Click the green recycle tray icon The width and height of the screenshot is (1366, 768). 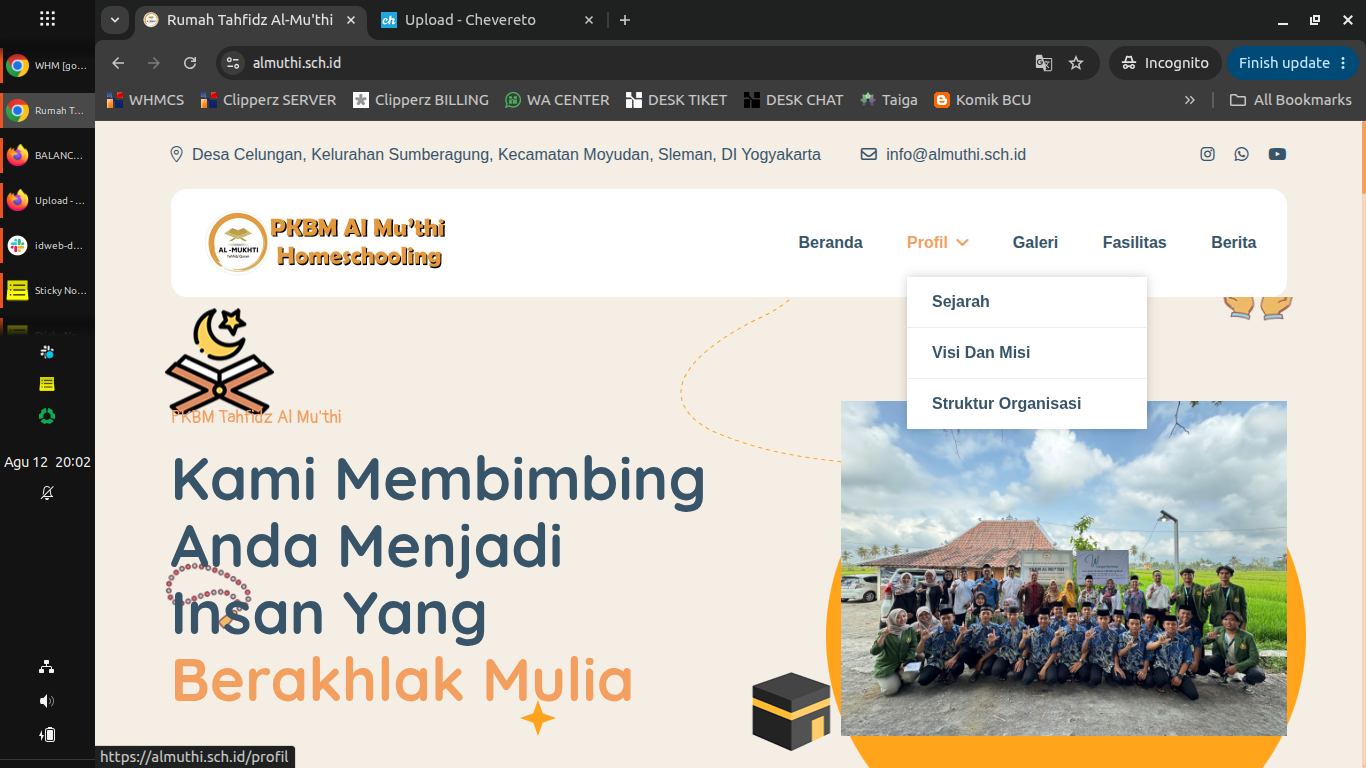coord(47,416)
